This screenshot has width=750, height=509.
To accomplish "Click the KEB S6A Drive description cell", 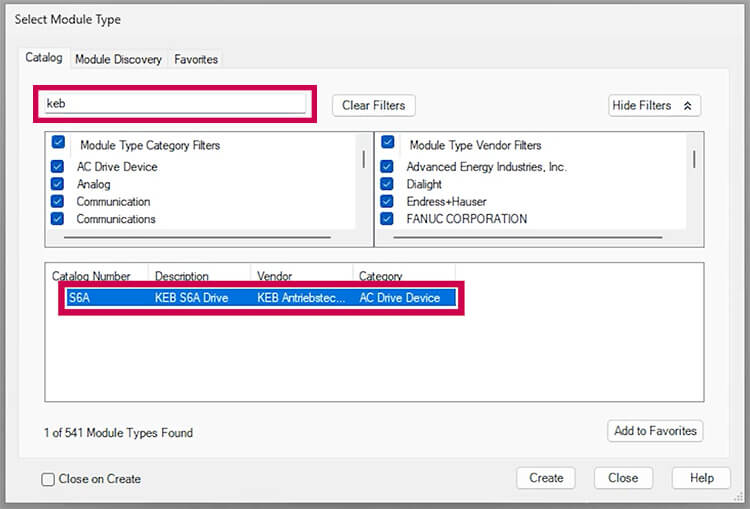I will [191, 298].
